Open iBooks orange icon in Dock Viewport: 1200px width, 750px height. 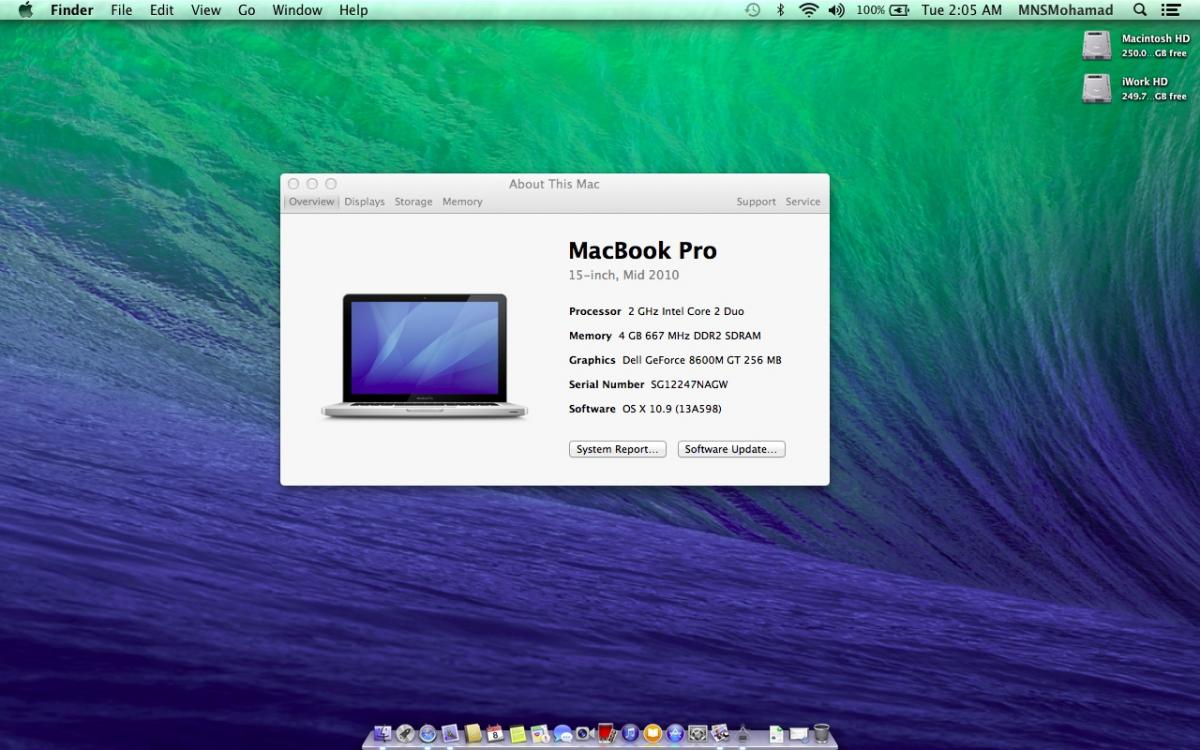tap(653, 734)
